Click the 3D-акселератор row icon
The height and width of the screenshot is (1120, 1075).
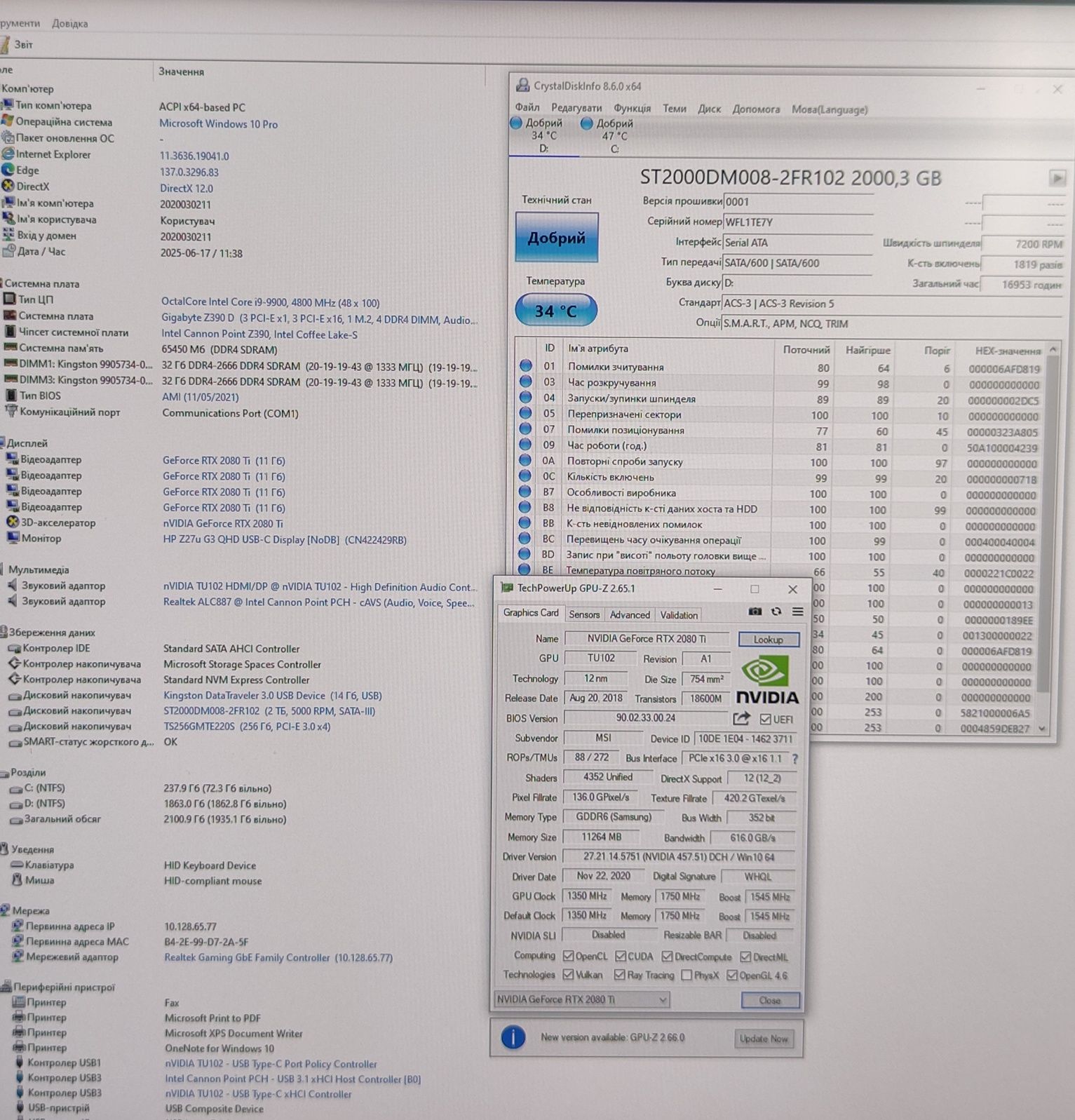click(x=12, y=522)
